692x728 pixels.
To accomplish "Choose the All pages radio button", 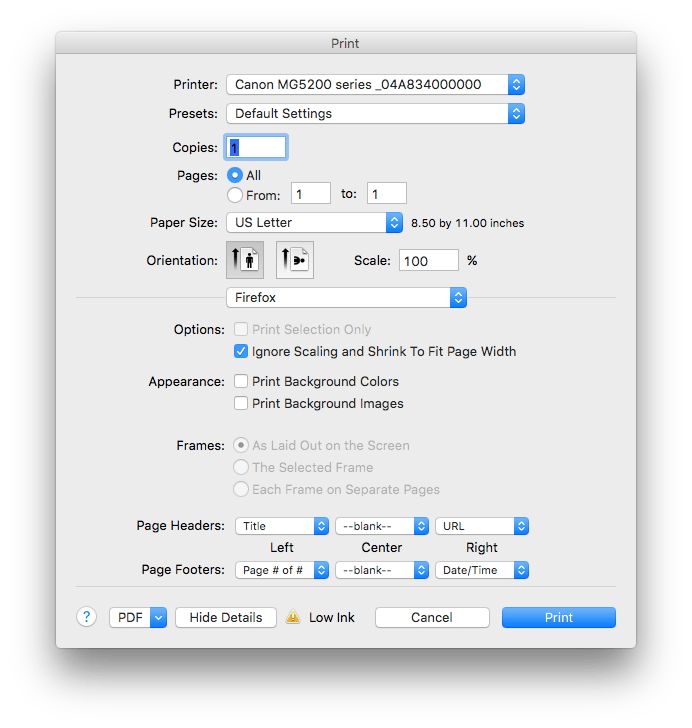I will pyautogui.click(x=236, y=175).
